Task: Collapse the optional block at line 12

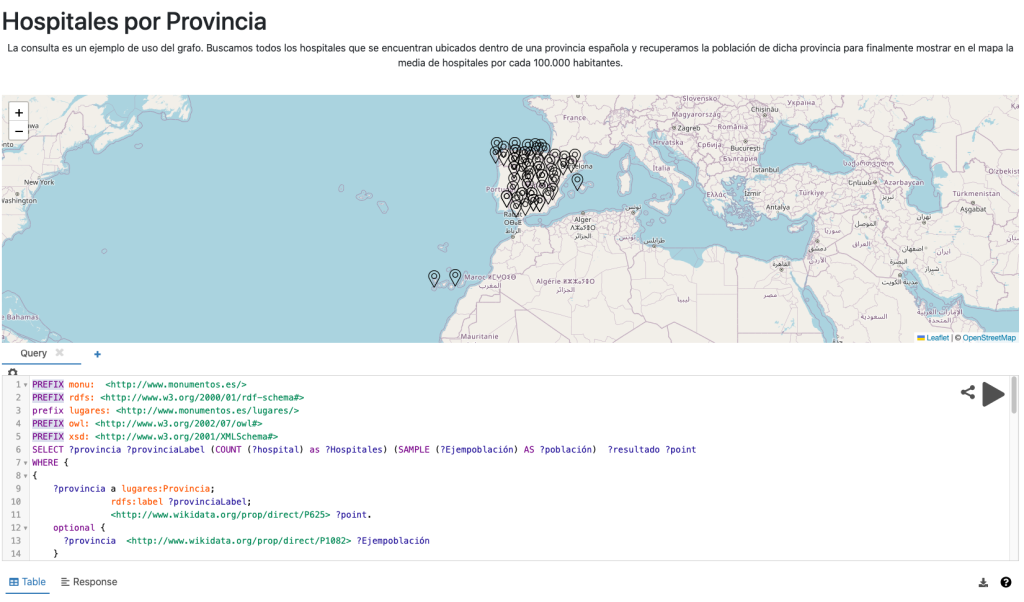Action: 25,527
